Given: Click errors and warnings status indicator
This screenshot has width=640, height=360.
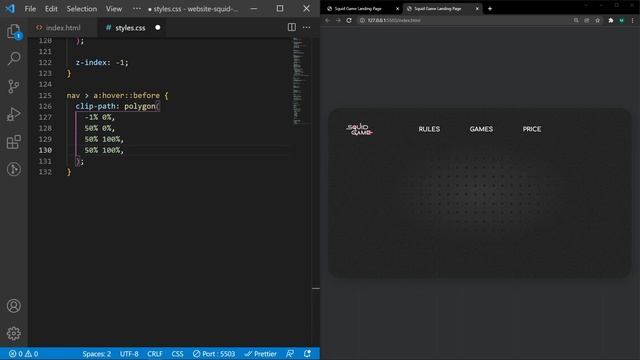Looking at the screenshot, I should point(24,354).
